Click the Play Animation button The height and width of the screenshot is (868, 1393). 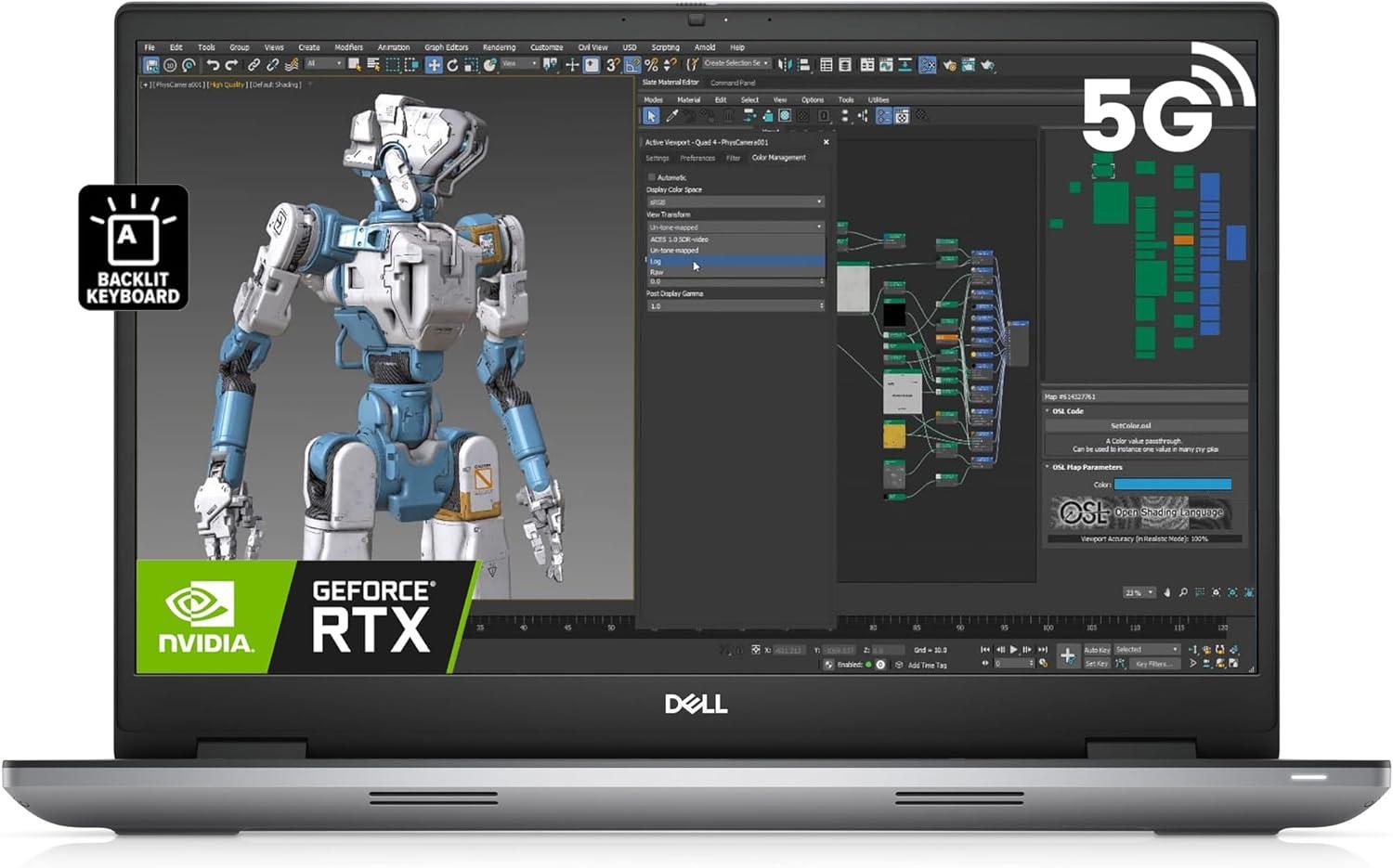[x=1013, y=650]
